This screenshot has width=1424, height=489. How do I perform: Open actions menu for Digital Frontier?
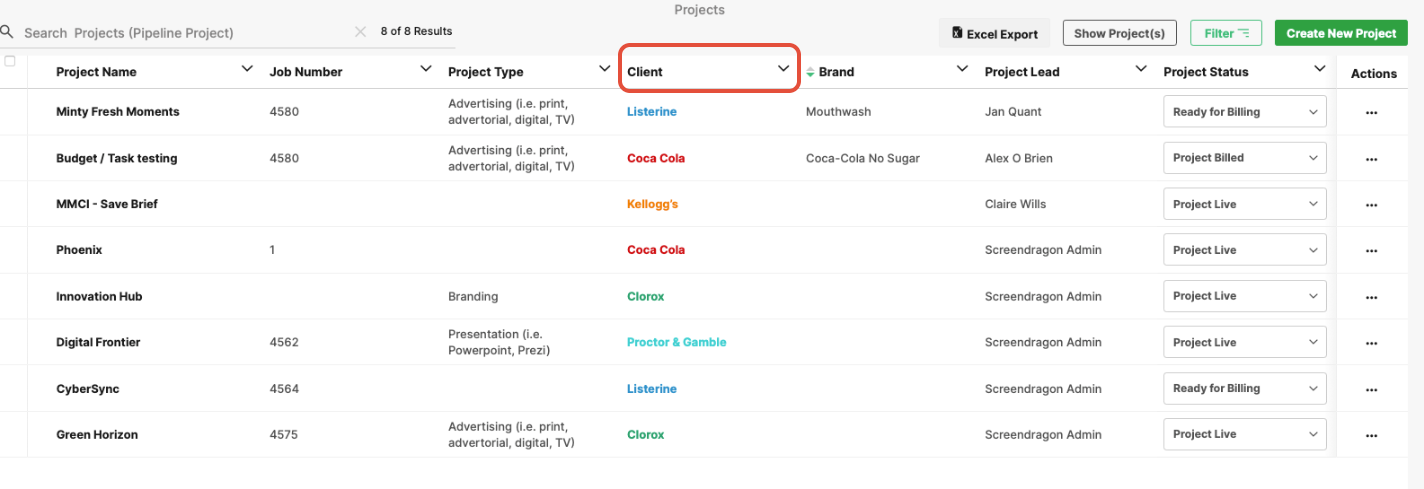[1371, 343]
